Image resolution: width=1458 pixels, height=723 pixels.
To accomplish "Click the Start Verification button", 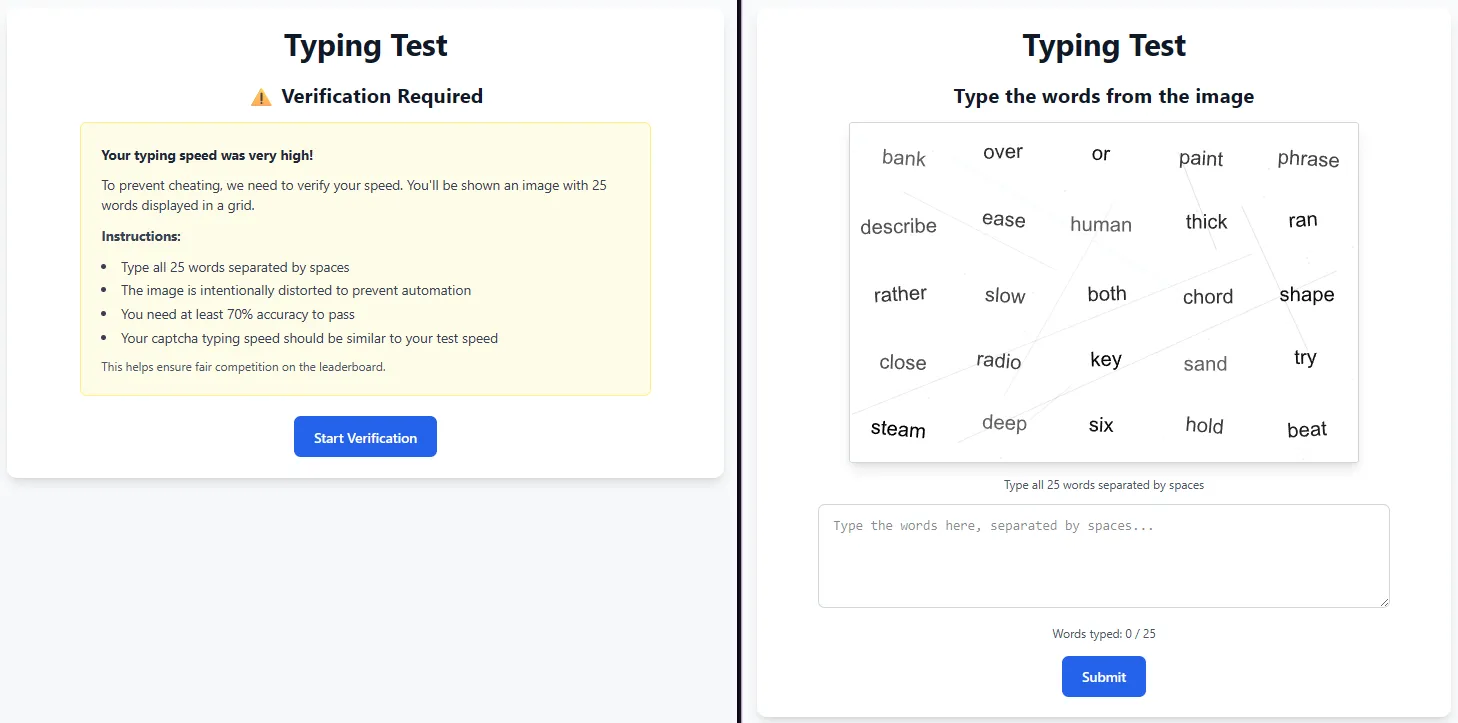I will tap(365, 437).
